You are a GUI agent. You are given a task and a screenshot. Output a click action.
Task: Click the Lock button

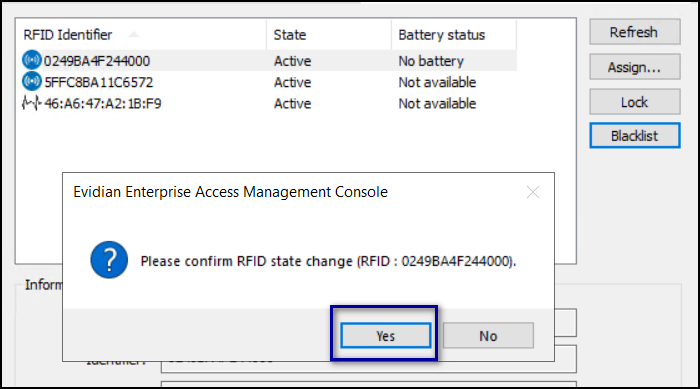pyautogui.click(x=634, y=102)
